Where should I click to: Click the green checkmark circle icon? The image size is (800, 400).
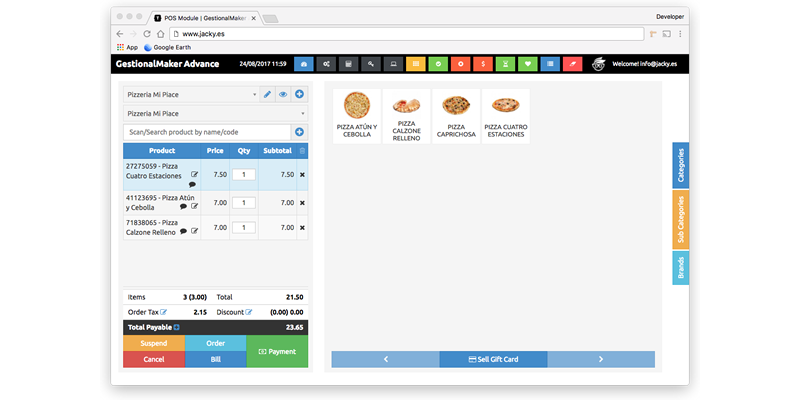click(438, 64)
